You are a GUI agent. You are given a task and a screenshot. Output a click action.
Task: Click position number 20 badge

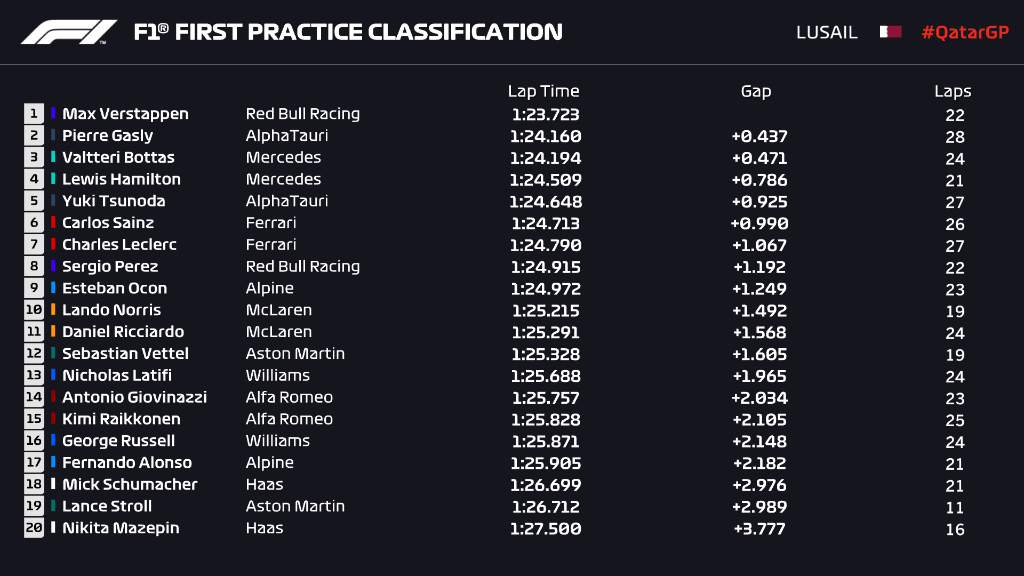pos(34,528)
